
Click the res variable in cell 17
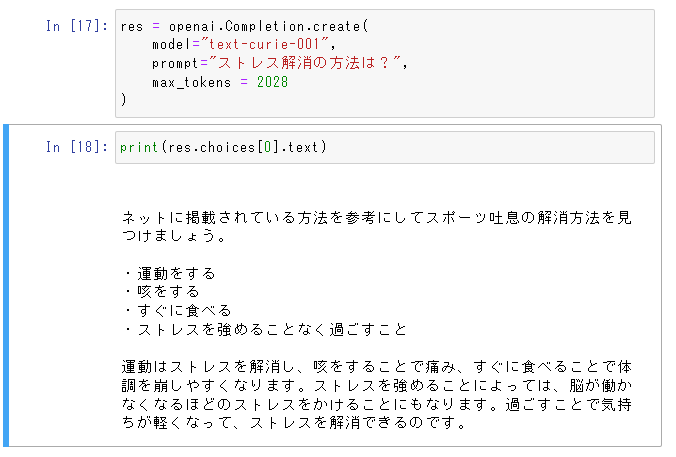(131, 26)
